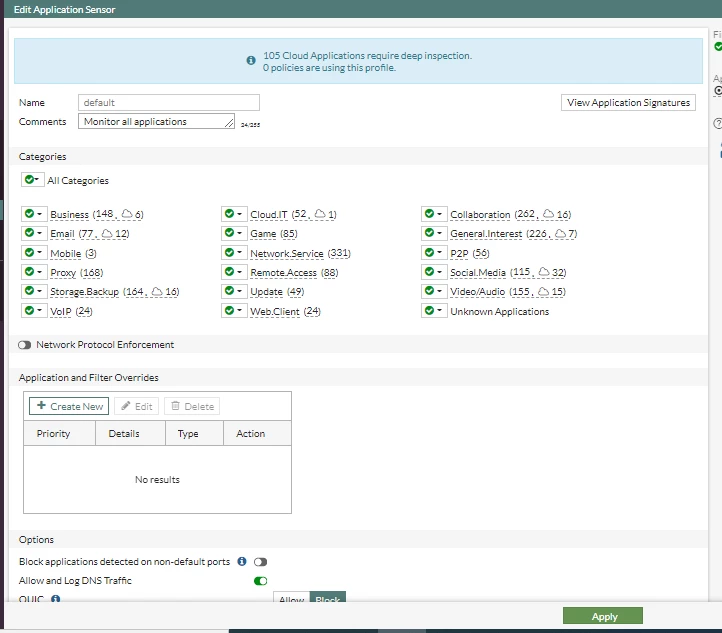Select QUIC Block option
The width and height of the screenshot is (722, 633).
coord(328,597)
